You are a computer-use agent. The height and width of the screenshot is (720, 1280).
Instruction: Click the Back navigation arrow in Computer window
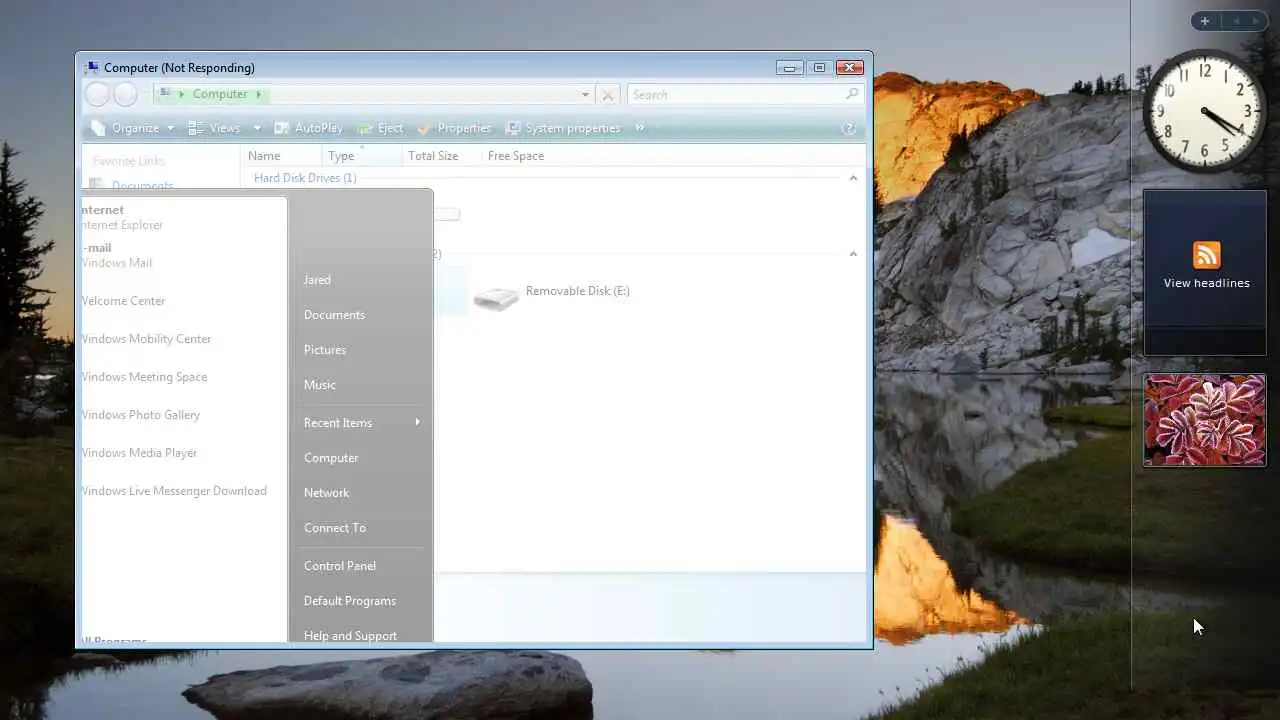coord(97,94)
